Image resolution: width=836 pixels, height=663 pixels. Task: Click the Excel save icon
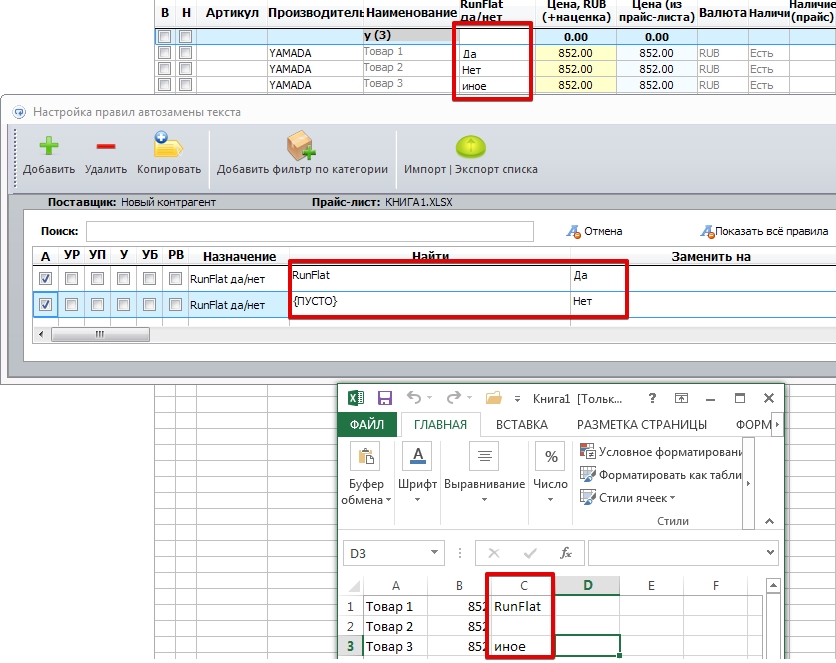click(x=384, y=398)
